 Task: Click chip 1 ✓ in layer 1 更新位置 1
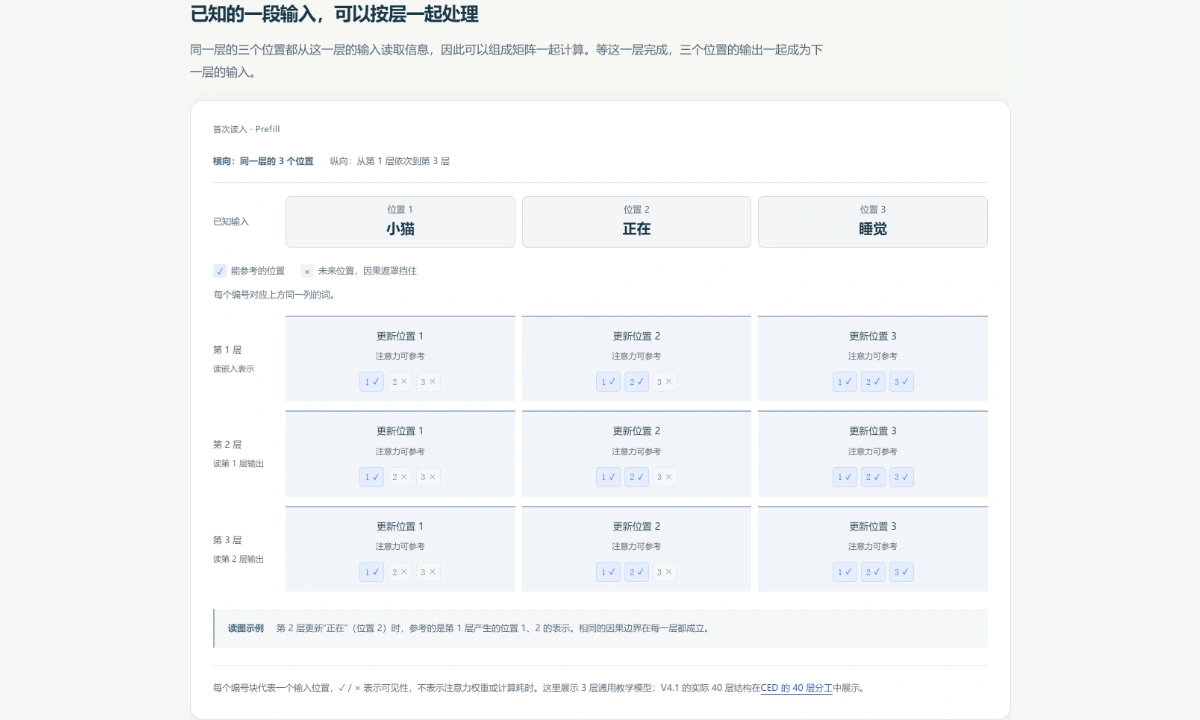point(372,382)
